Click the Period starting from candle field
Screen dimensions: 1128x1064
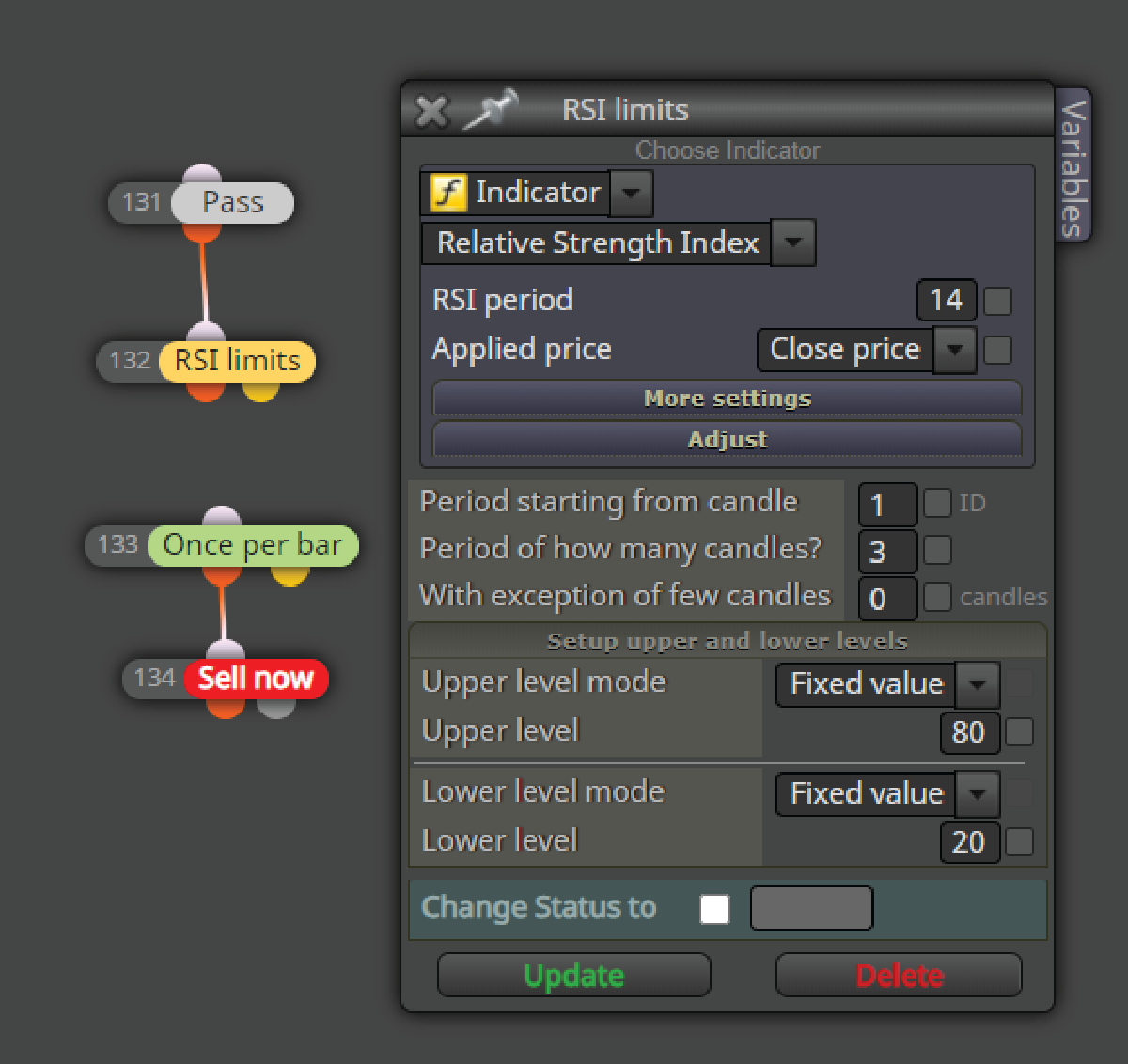point(887,505)
